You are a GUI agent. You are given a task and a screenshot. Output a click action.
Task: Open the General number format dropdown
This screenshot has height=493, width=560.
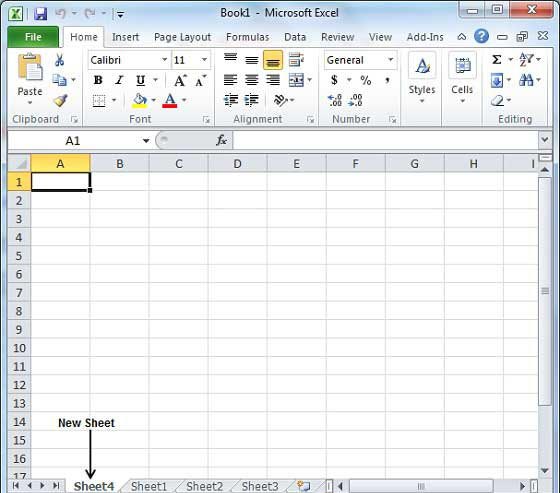391,59
